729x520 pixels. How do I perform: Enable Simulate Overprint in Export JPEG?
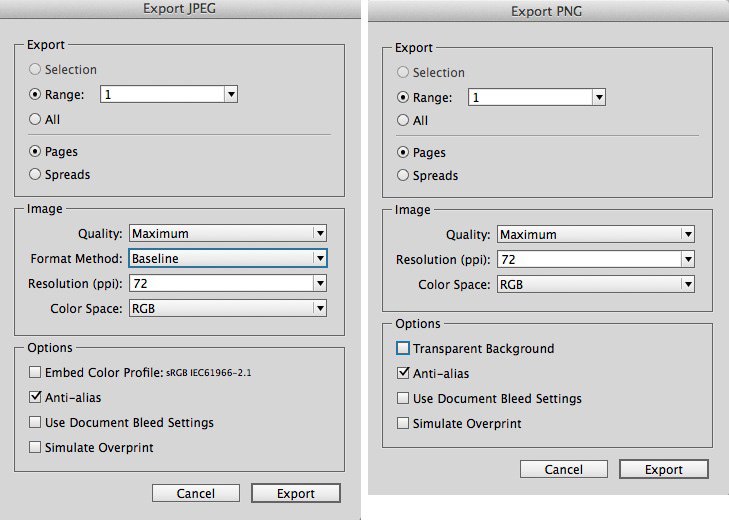(x=35, y=447)
